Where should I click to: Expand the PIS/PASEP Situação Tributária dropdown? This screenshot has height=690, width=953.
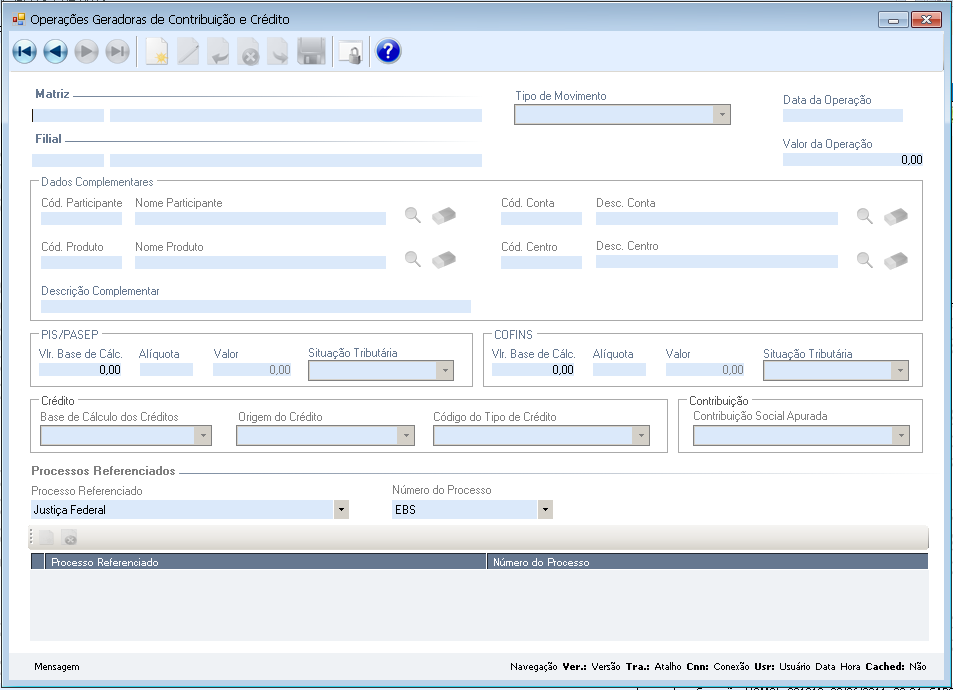444,371
